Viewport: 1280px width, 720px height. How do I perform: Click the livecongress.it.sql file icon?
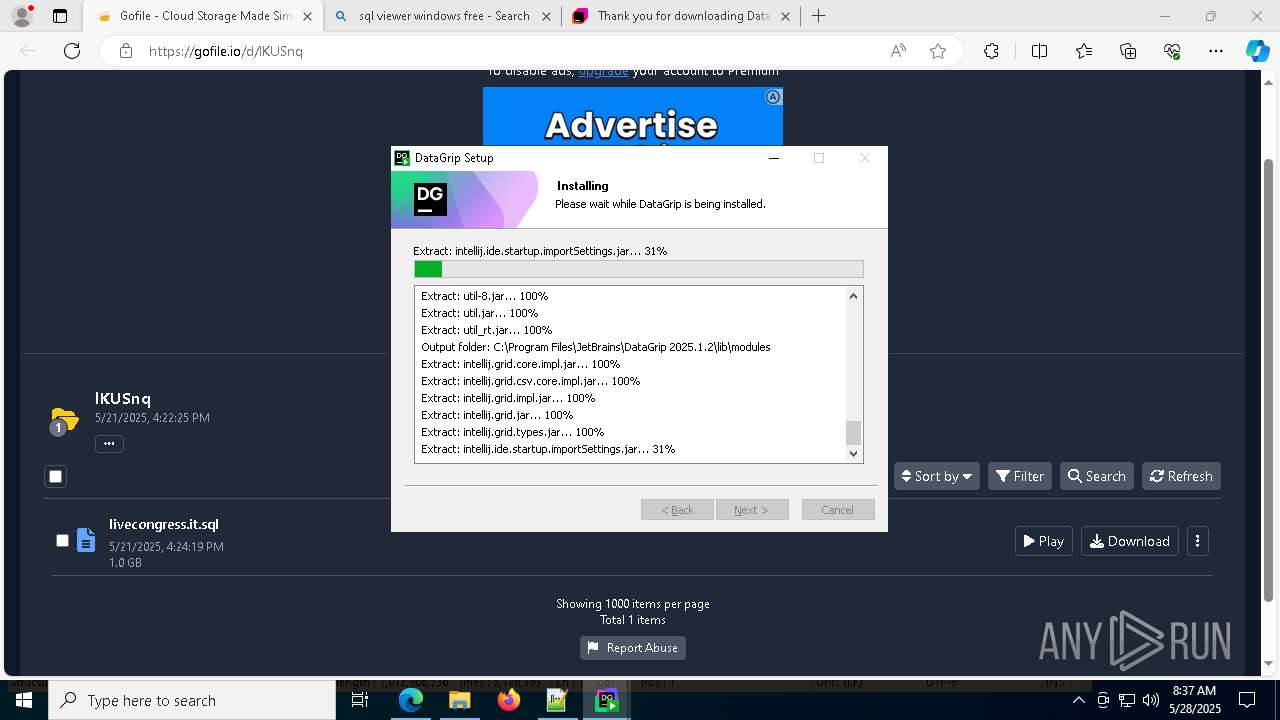click(87, 540)
